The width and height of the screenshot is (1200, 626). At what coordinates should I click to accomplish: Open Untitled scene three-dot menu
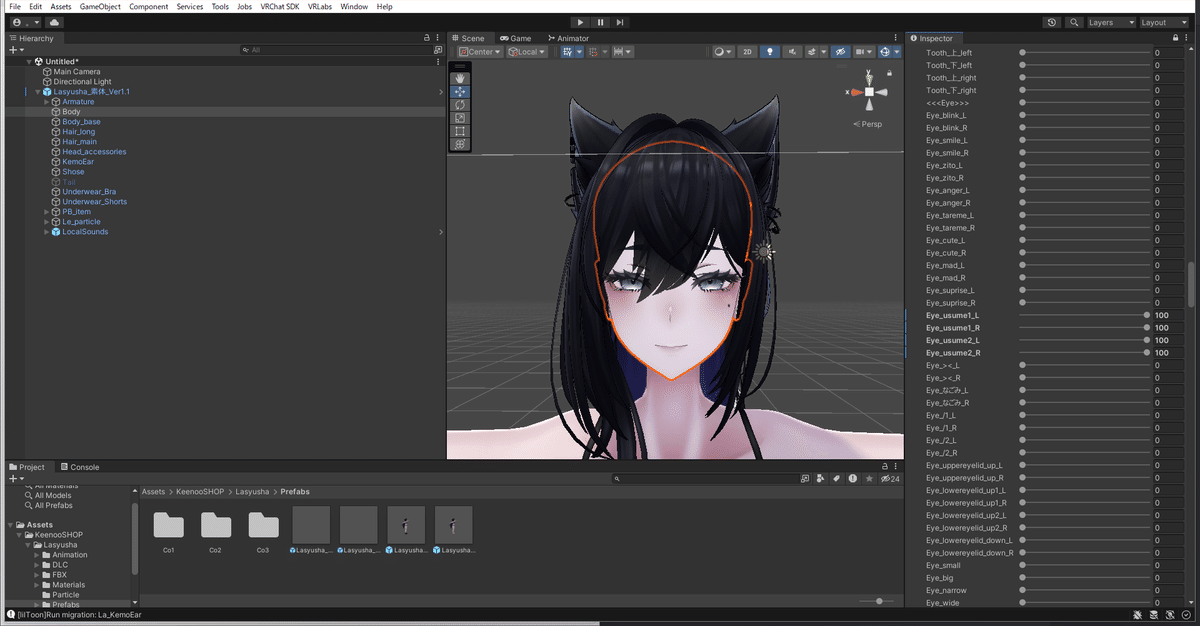pyautogui.click(x=438, y=61)
